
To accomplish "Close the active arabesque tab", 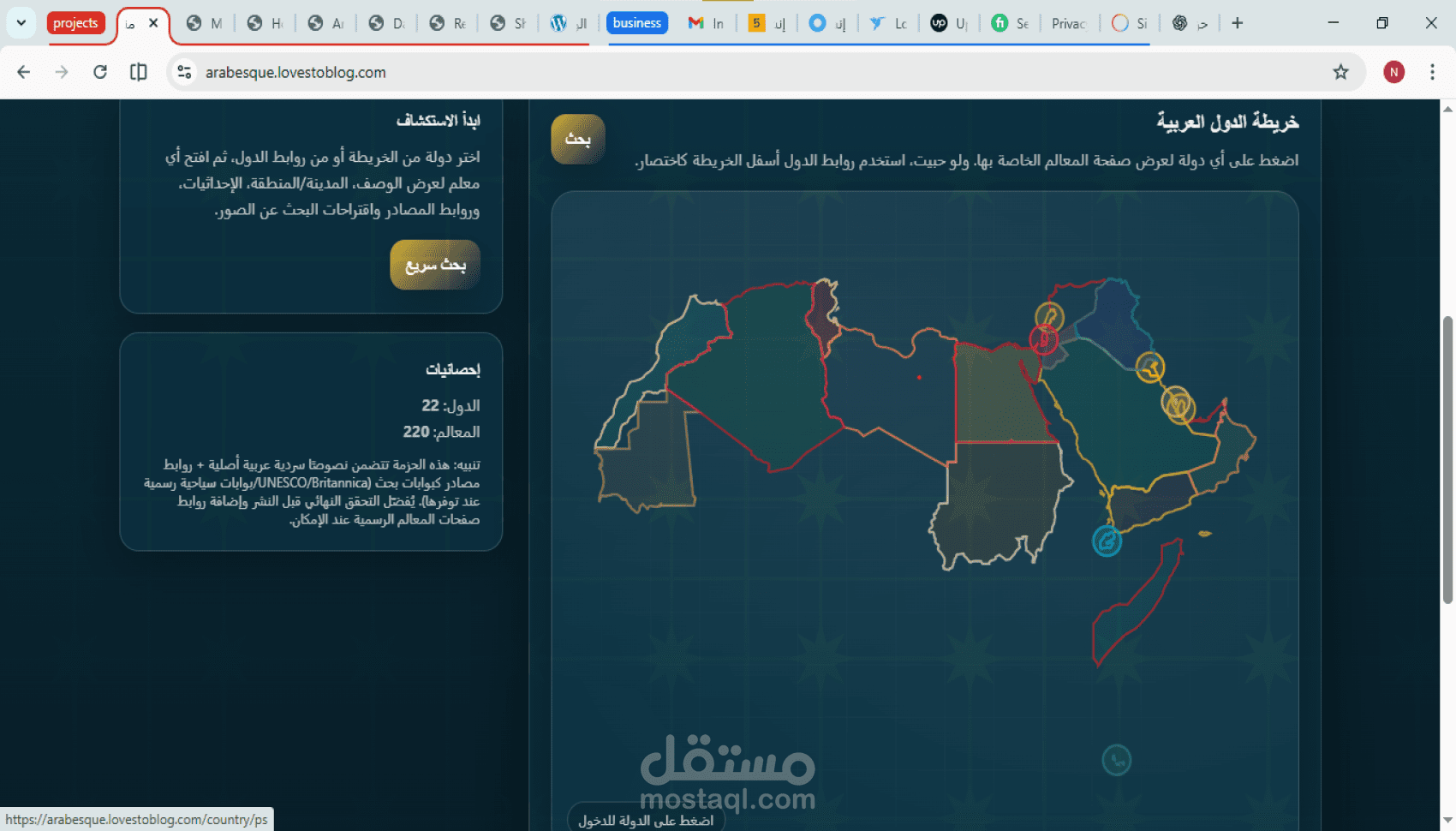I will click(x=153, y=23).
